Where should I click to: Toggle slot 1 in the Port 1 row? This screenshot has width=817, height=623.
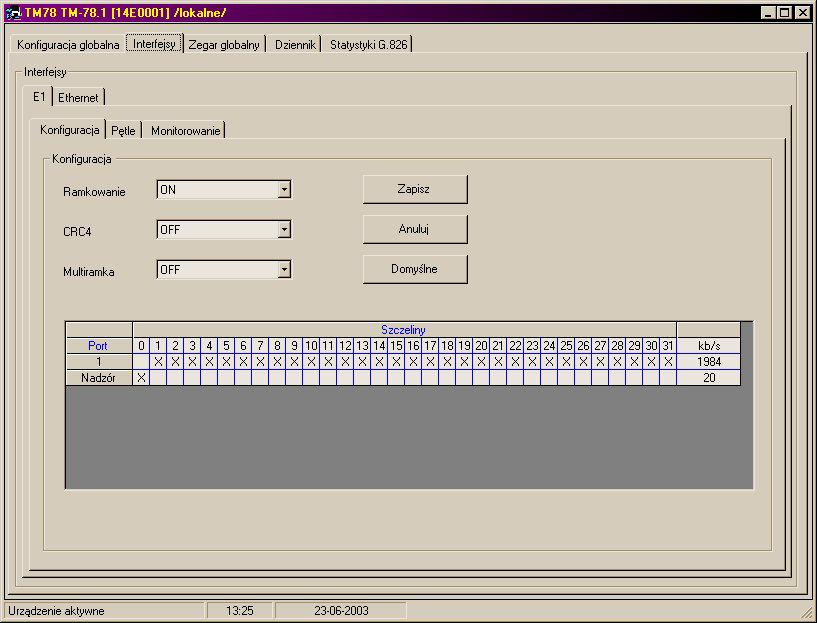[x=158, y=362]
